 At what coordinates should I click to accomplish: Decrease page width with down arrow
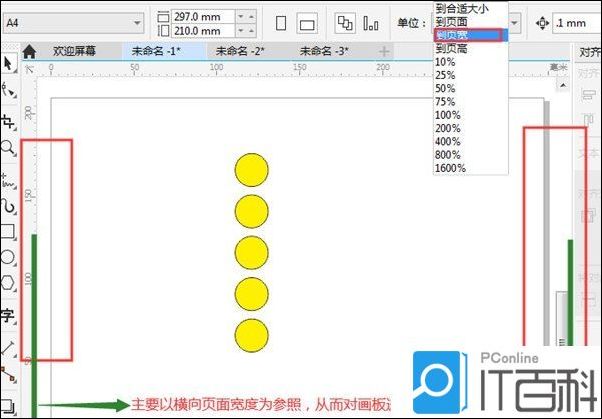point(241,17)
